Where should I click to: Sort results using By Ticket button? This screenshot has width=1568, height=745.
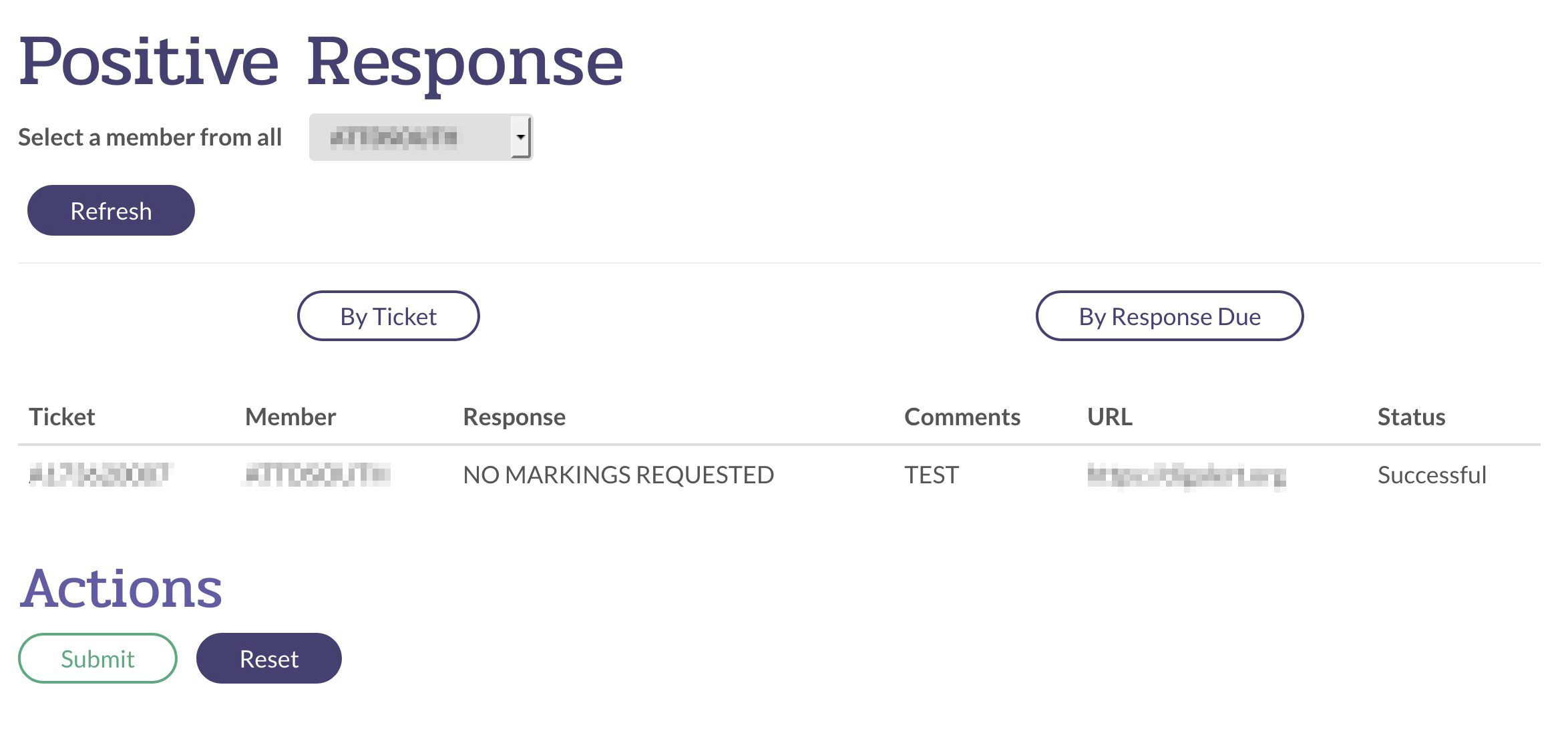388,316
